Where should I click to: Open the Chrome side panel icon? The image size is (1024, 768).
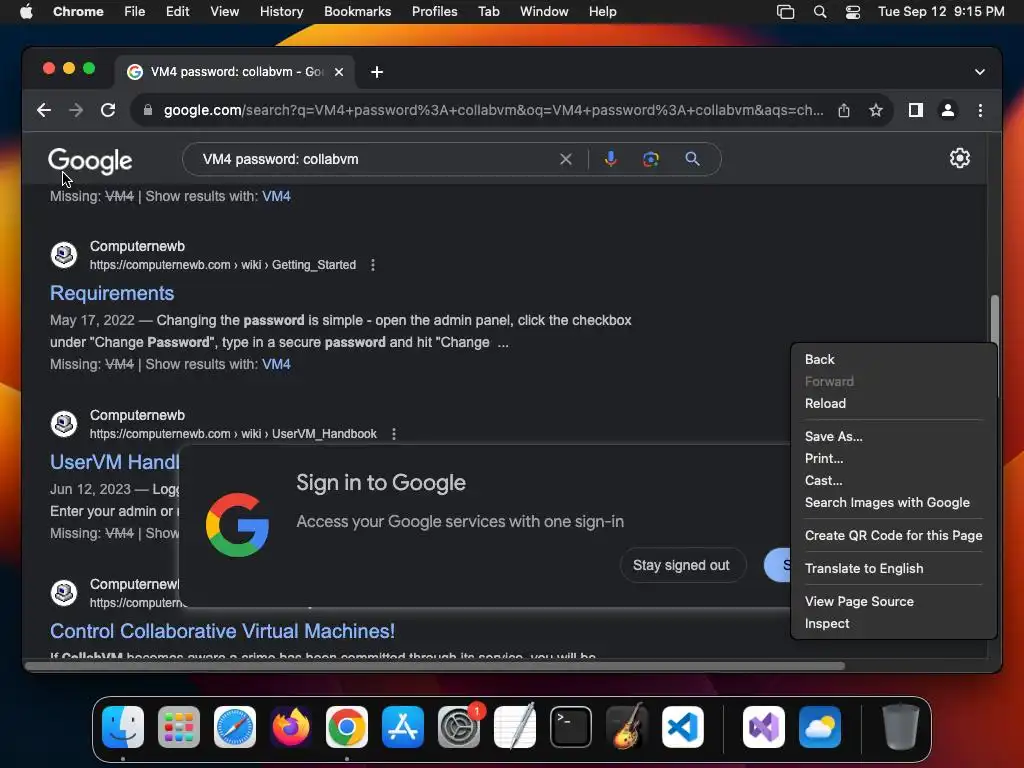click(x=916, y=110)
